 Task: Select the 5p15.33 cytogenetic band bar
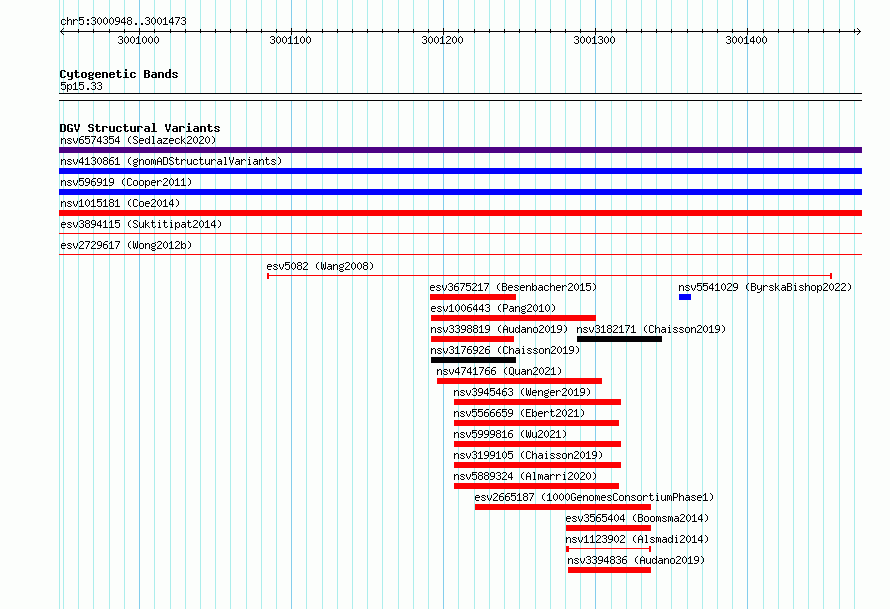click(x=460, y=97)
